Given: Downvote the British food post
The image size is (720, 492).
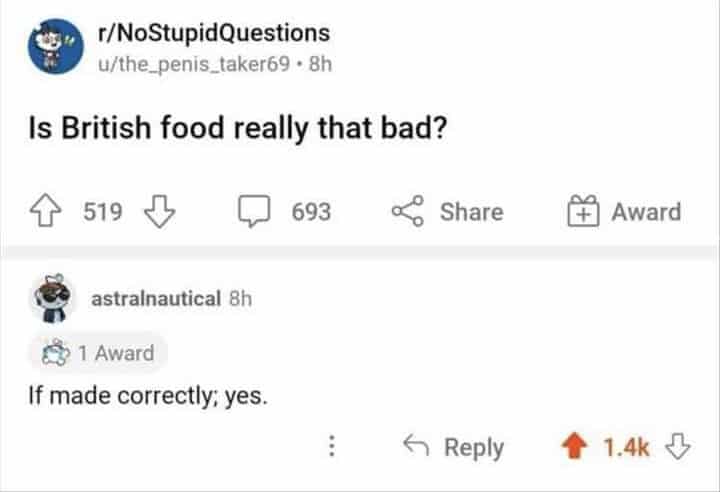Looking at the screenshot, I should [x=160, y=212].
